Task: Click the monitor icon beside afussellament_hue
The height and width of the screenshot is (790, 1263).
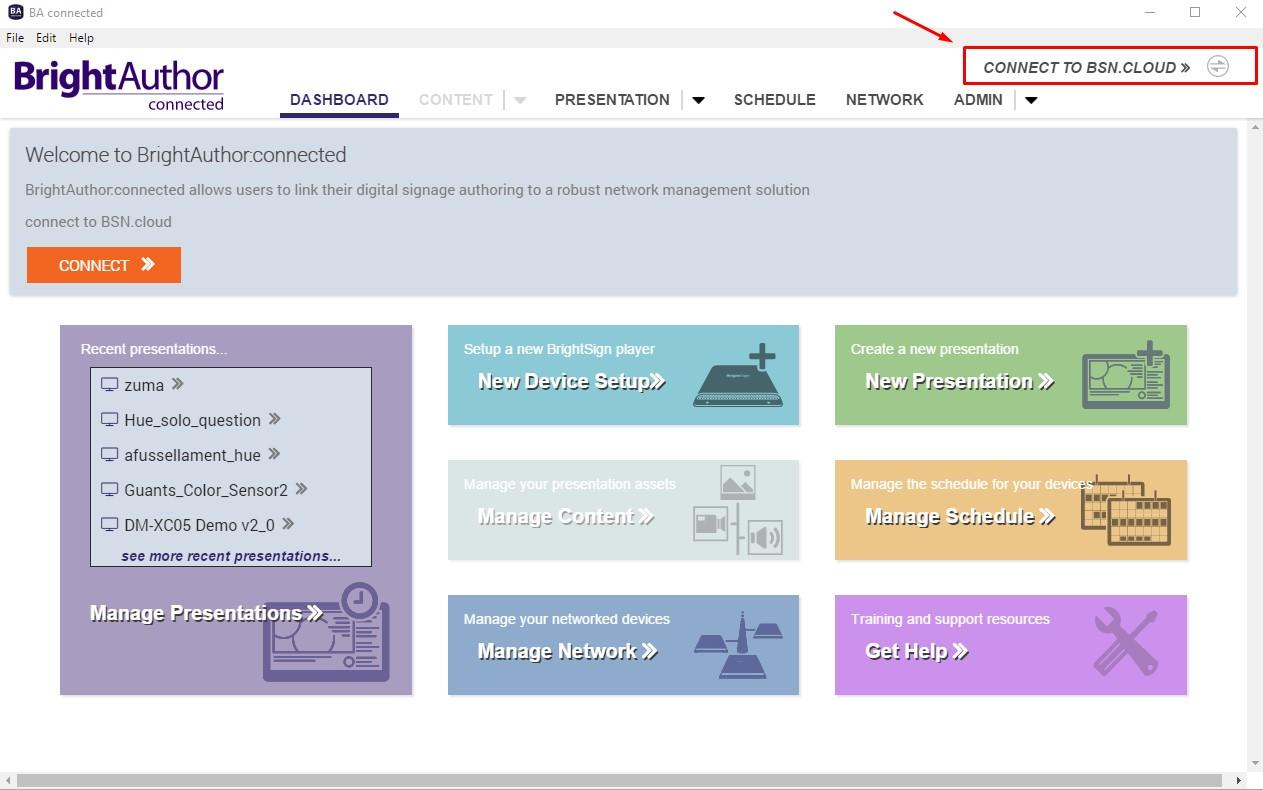Action: (110, 454)
